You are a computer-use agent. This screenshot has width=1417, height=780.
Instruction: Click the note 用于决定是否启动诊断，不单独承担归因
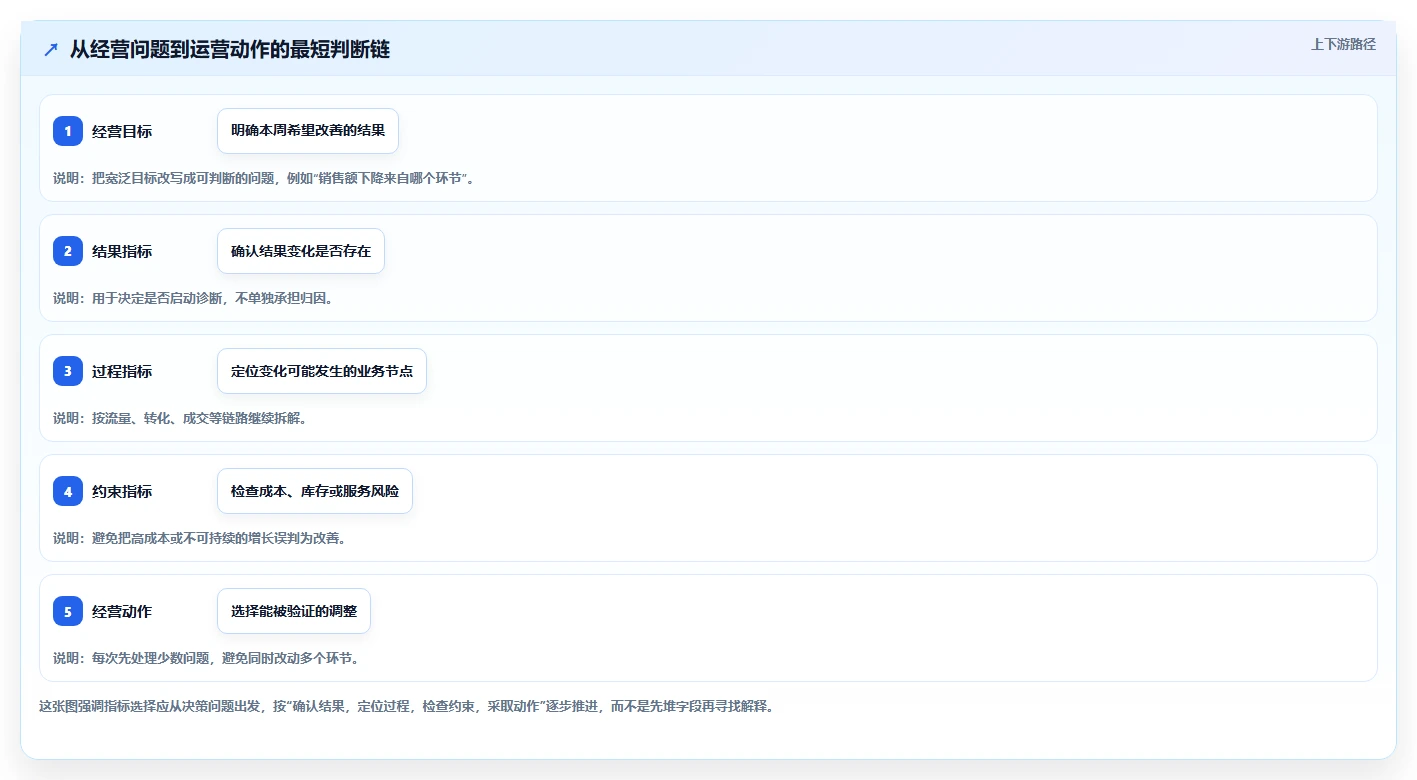(192, 298)
